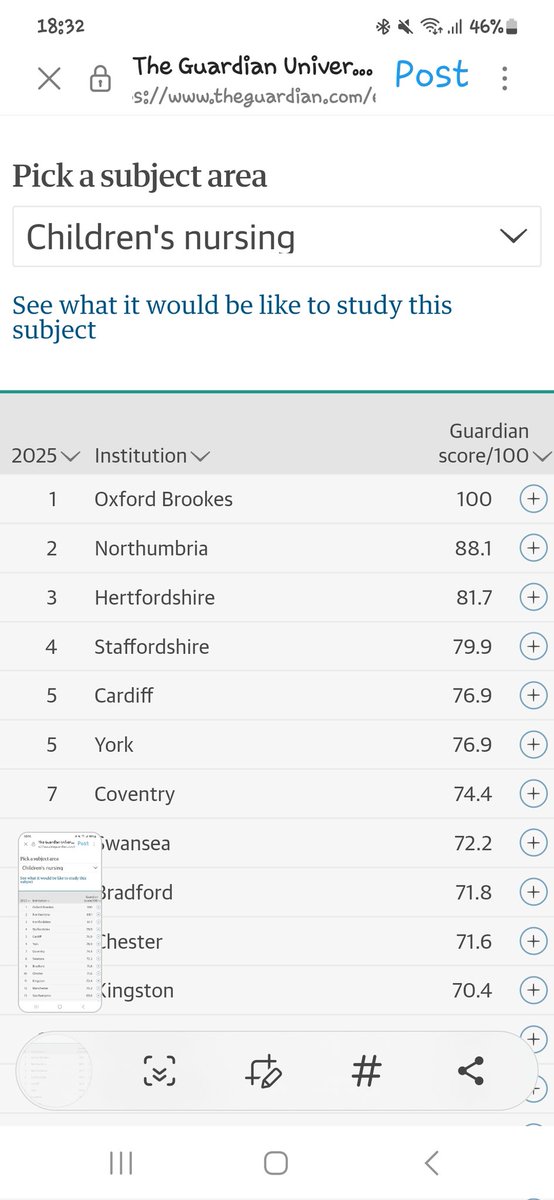
Task: Open 'See what it would be like' link
Action: click(x=232, y=317)
